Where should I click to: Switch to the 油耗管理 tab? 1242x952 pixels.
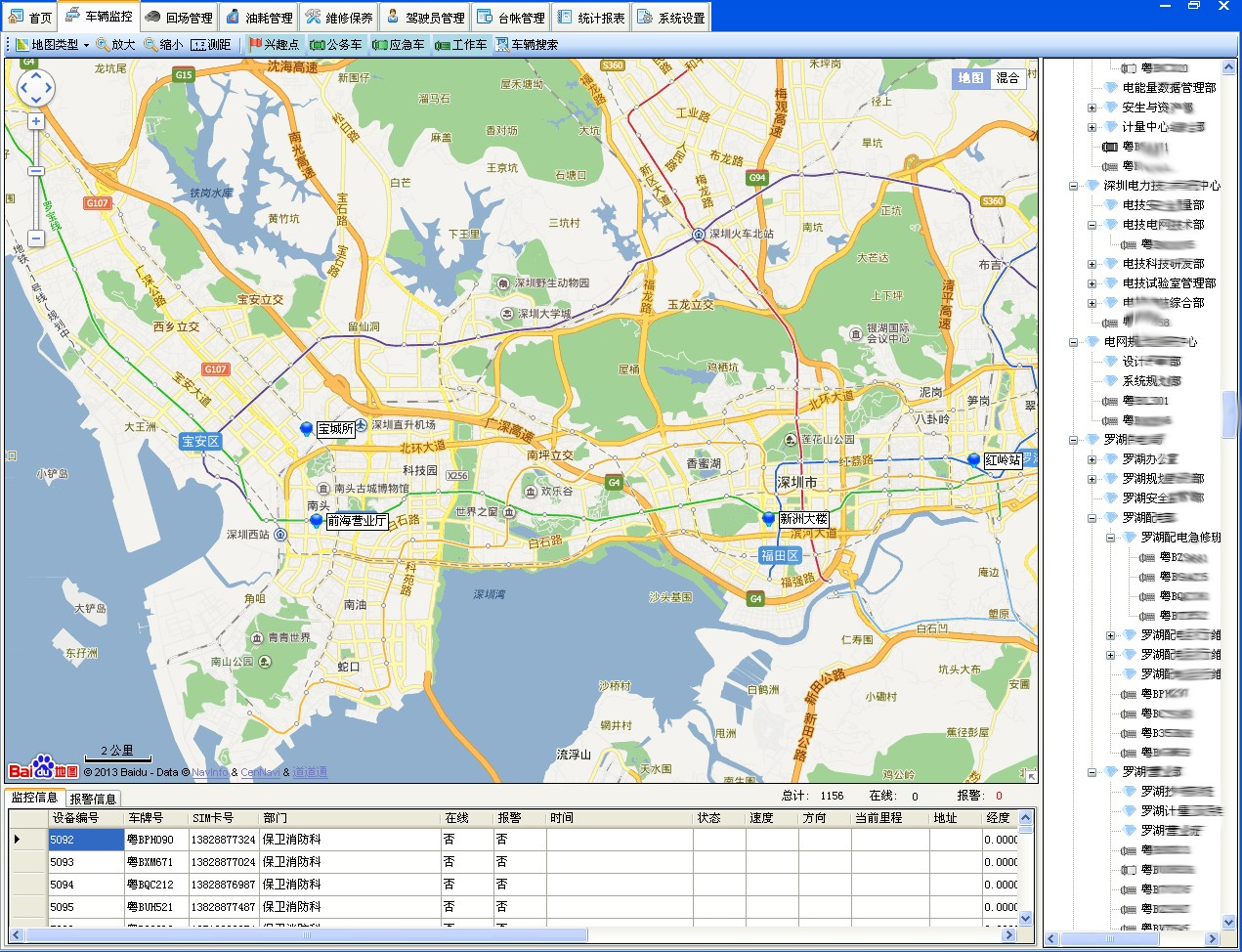click(x=259, y=18)
